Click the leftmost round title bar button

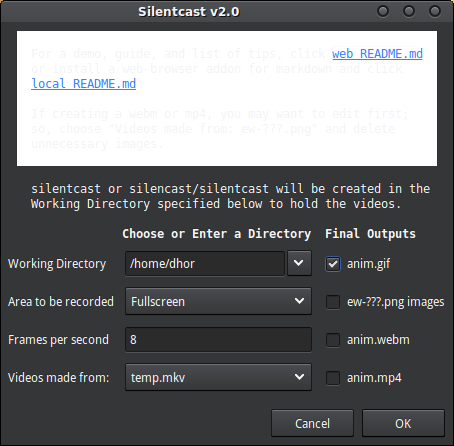click(x=383, y=11)
